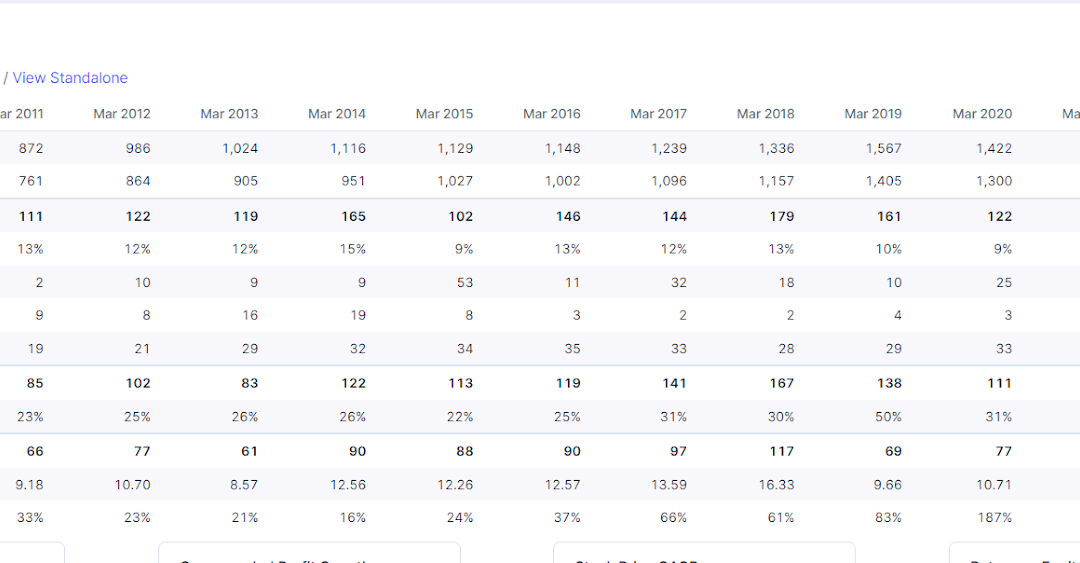Click the 50% percentage cell
1080x563 pixels.
[889, 417]
